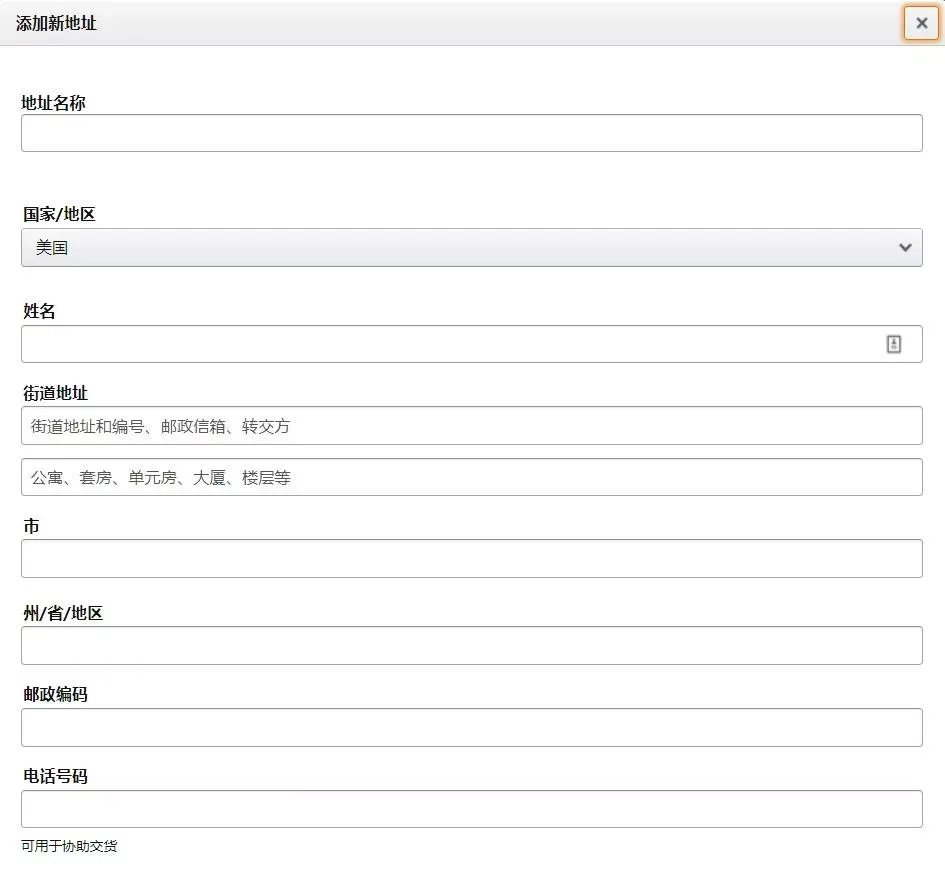945x870 pixels.
Task: Click the 街道地址 field label
Action: point(55,393)
